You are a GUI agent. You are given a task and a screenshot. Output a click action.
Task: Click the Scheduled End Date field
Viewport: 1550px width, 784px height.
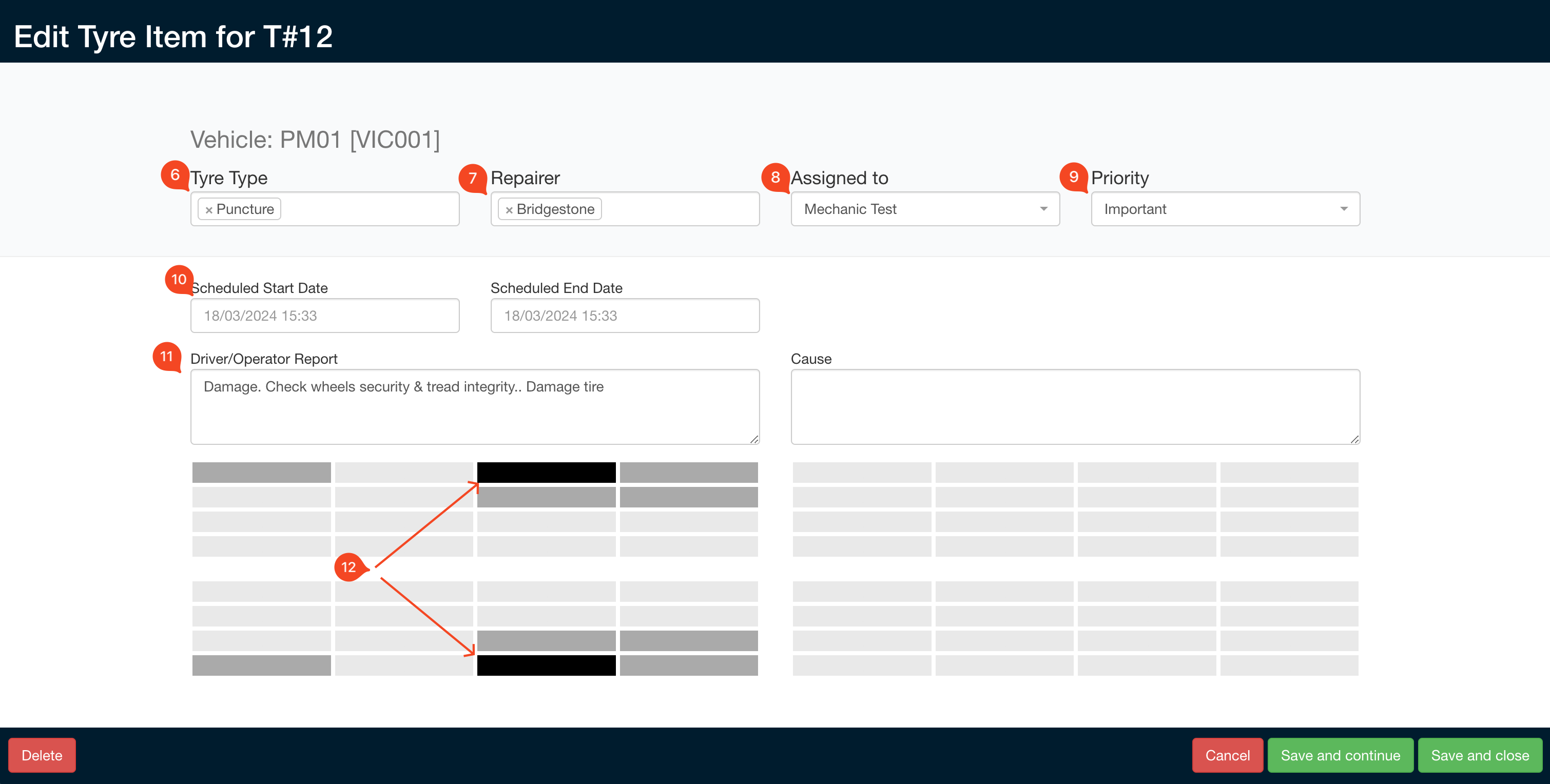(625, 315)
